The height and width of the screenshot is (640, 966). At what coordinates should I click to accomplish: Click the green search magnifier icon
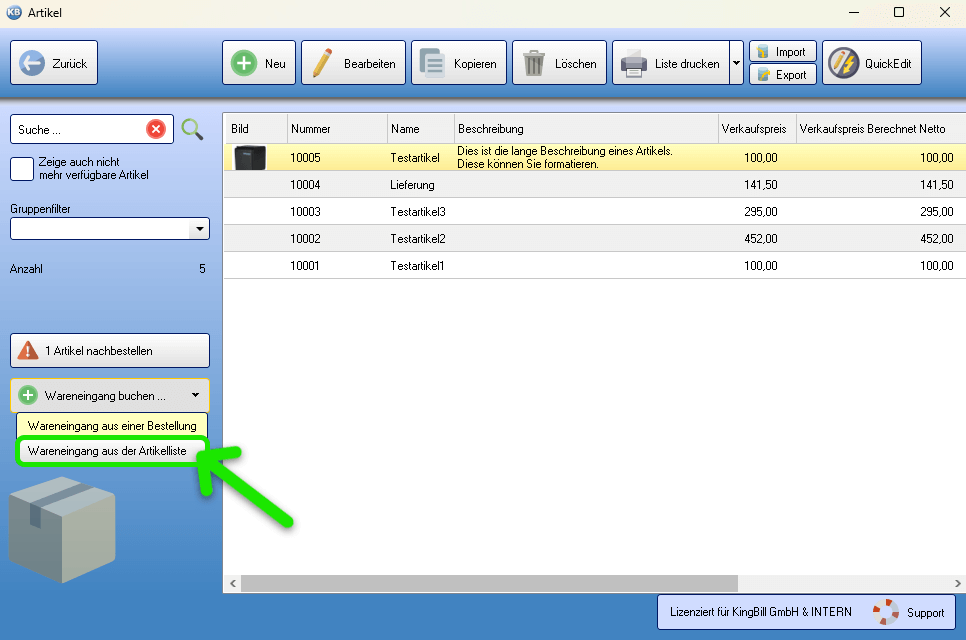click(192, 129)
